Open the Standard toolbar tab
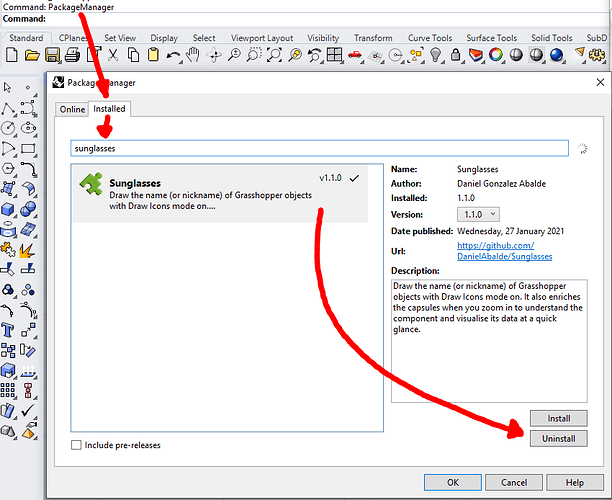Screen dimensions: 612x500 (x=26, y=38)
